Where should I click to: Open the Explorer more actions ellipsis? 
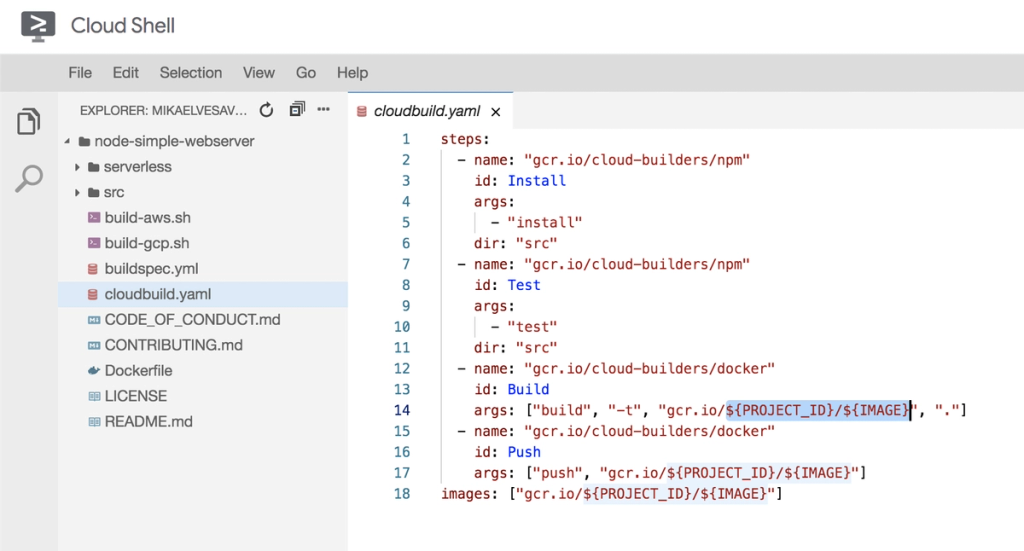(x=323, y=109)
